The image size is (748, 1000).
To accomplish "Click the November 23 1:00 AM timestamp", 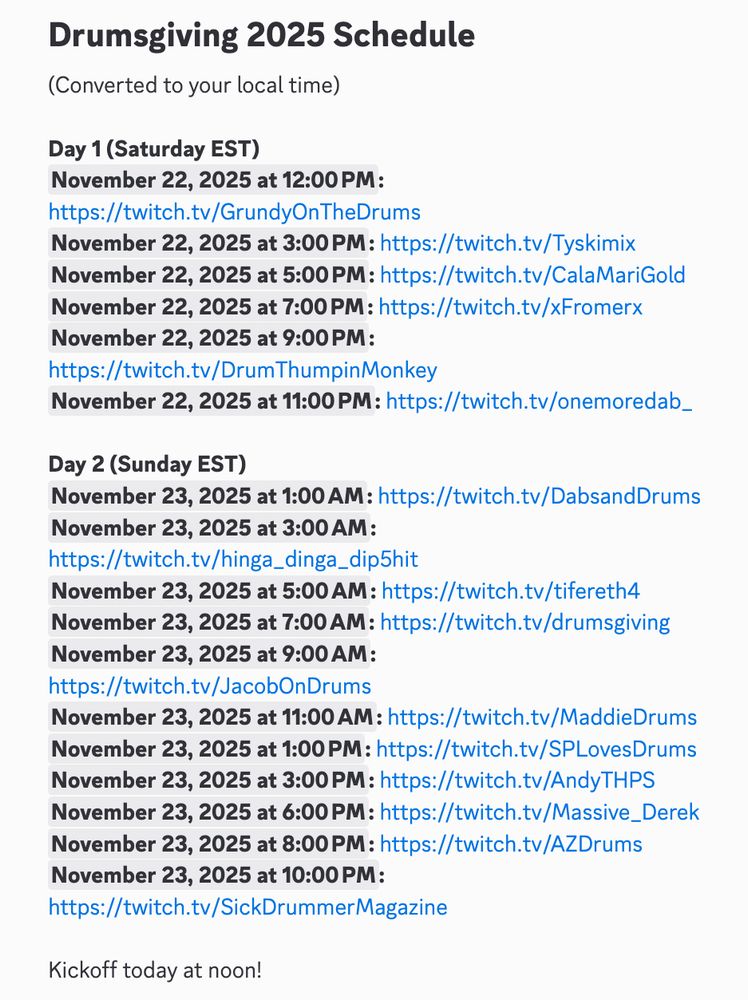I will [x=210, y=496].
